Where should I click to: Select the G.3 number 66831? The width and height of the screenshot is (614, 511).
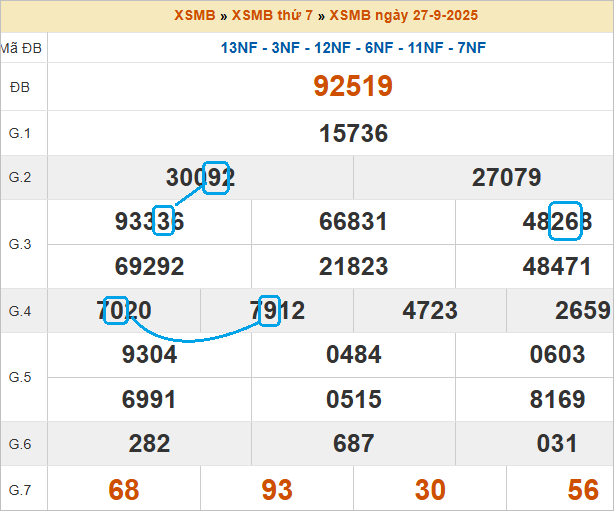(353, 222)
